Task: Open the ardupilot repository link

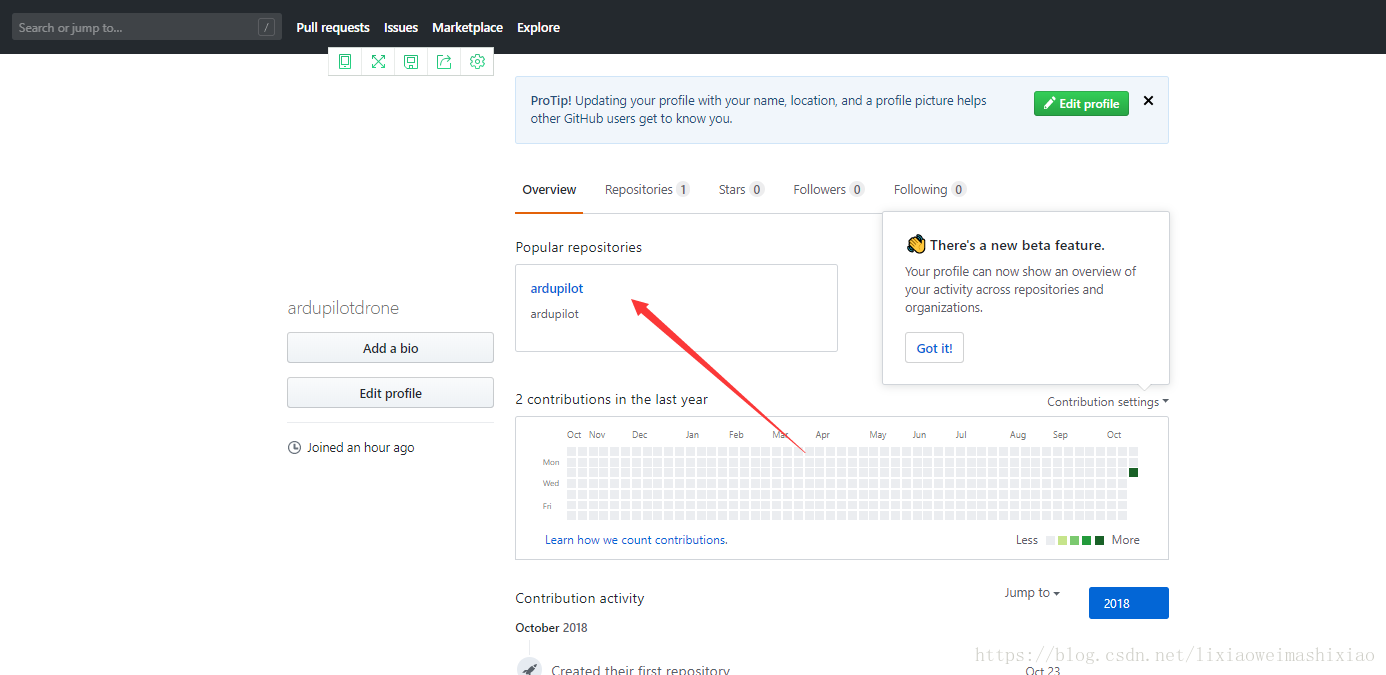Action: coord(557,289)
